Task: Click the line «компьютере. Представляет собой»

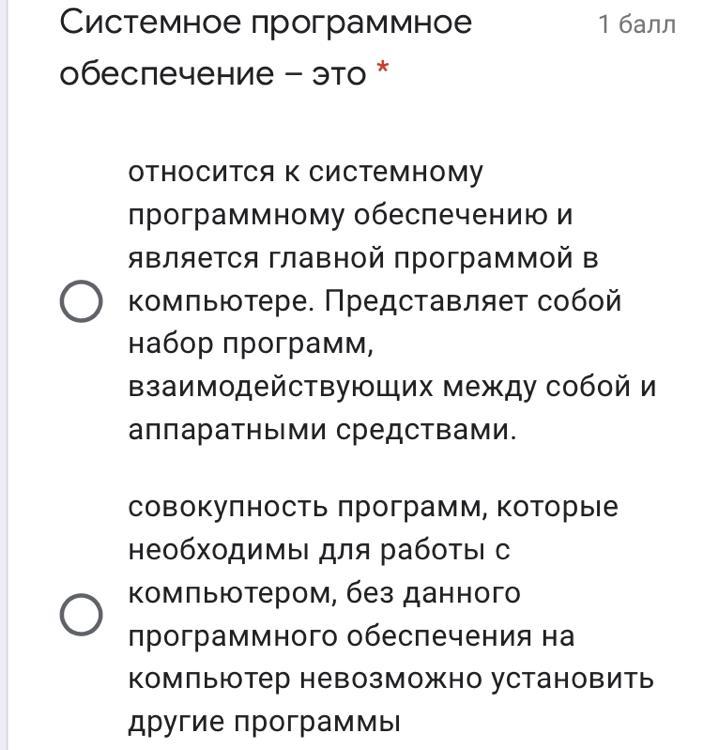Action: tap(375, 301)
